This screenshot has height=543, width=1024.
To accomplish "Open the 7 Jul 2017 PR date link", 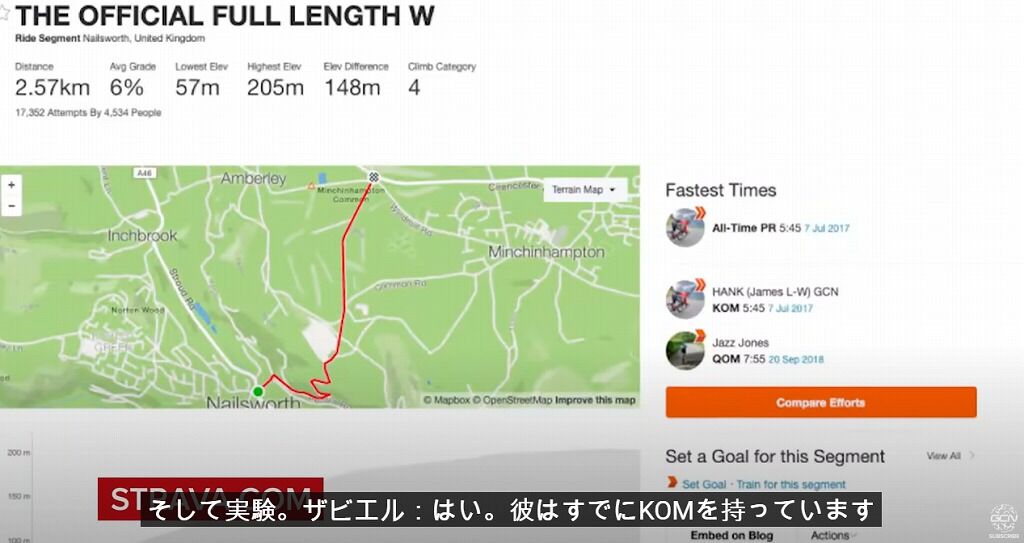I will click(x=827, y=228).
